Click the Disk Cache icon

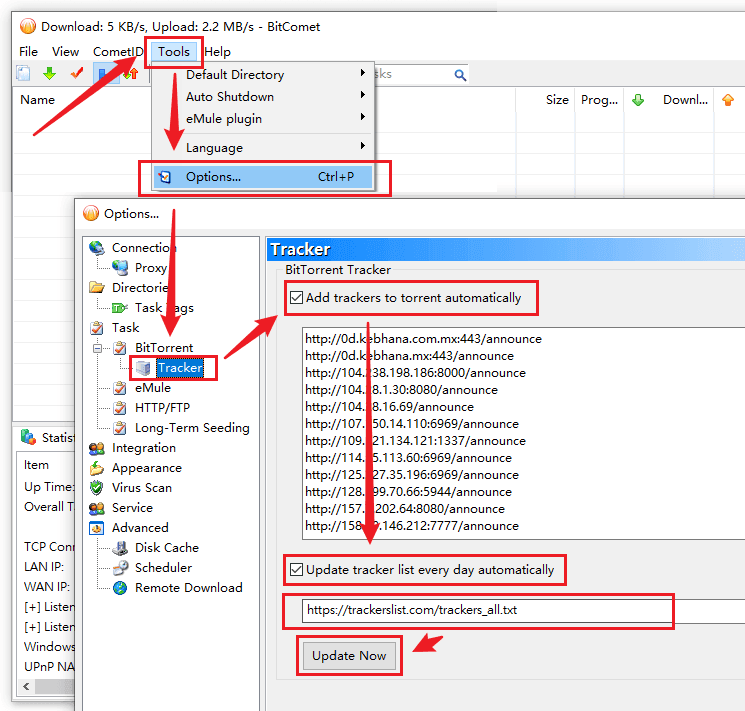point(119,548)
